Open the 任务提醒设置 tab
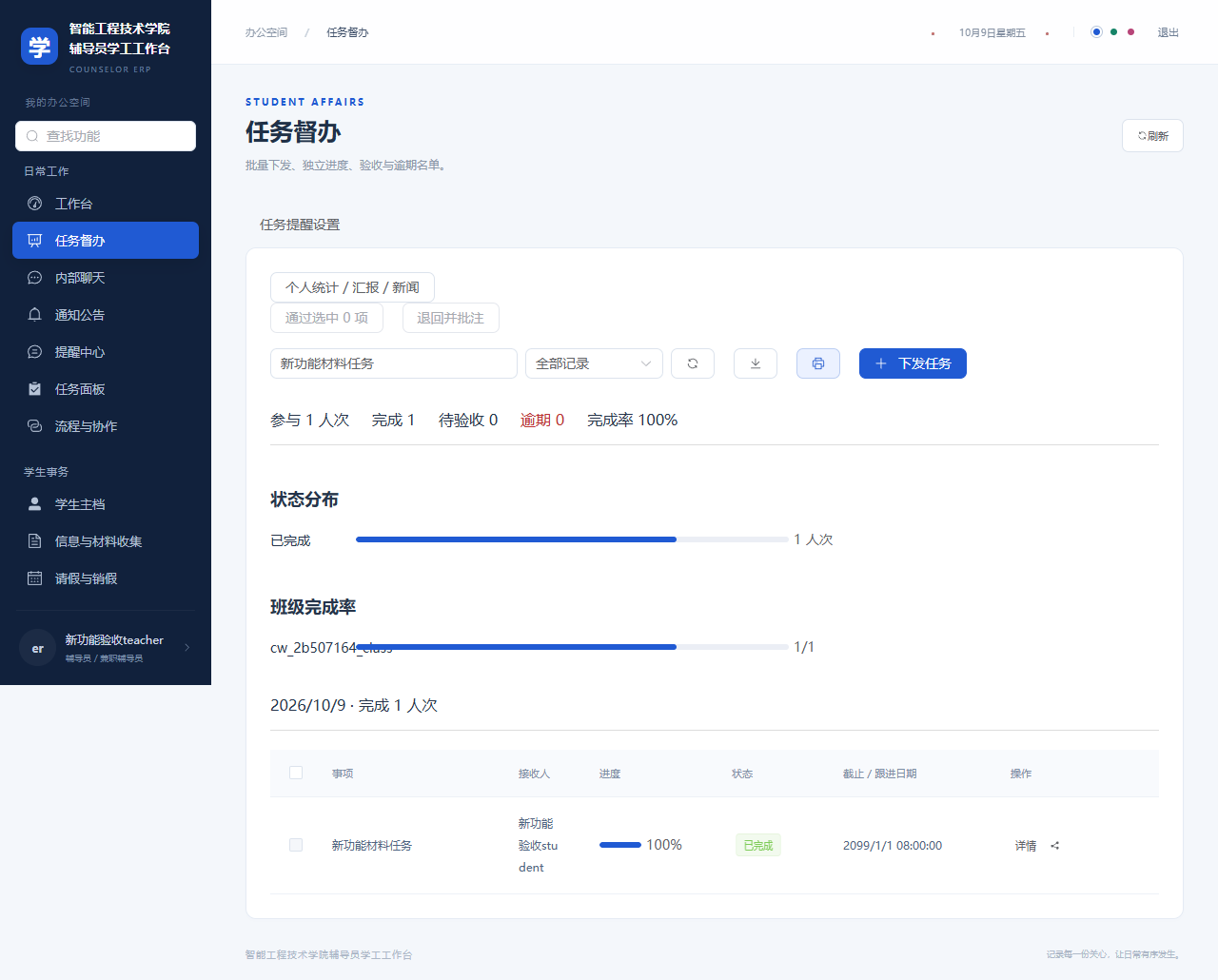This screenshot has width=1218, height=980. (300, 225)
